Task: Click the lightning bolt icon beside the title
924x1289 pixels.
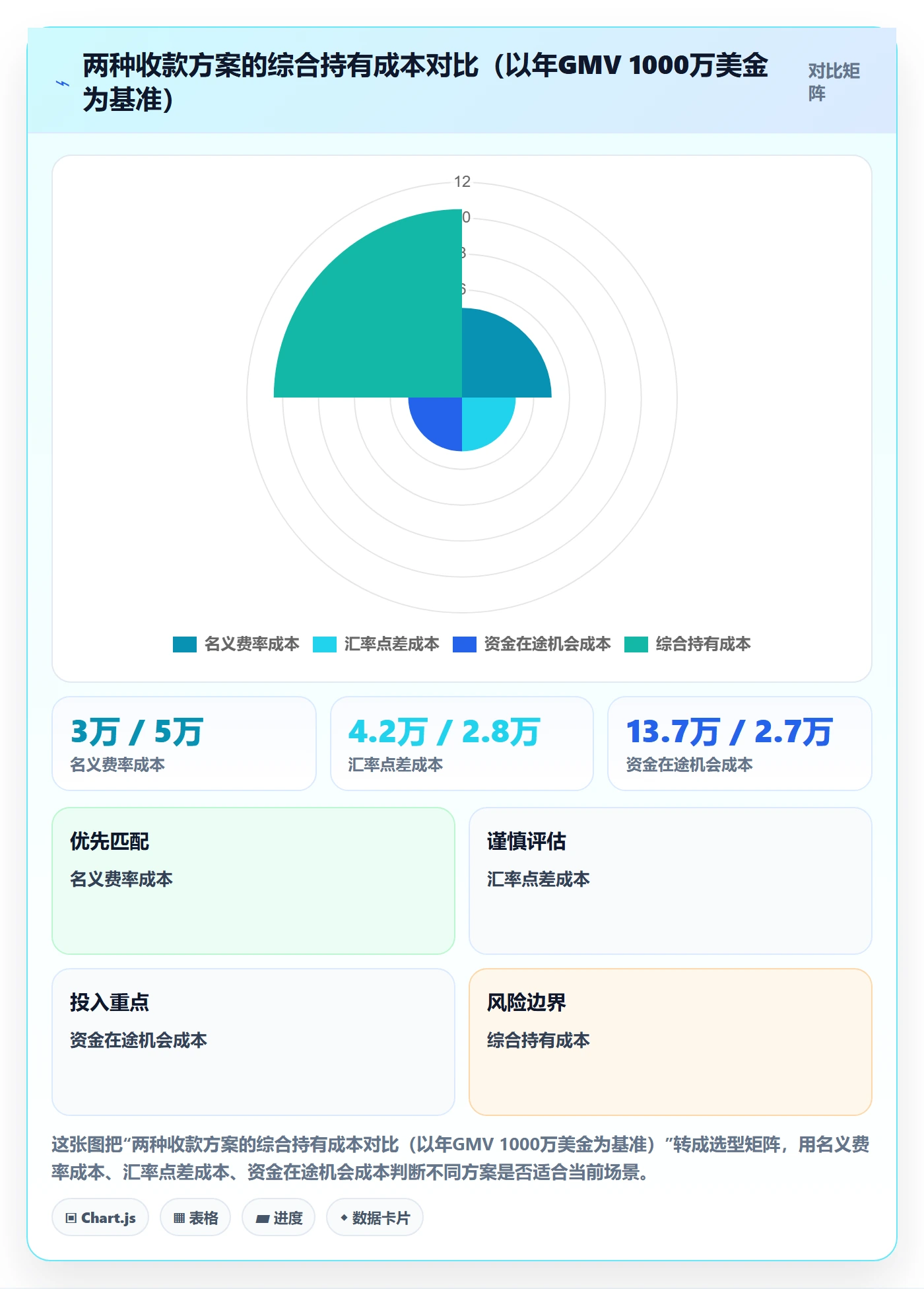Action: click(63, 83)
